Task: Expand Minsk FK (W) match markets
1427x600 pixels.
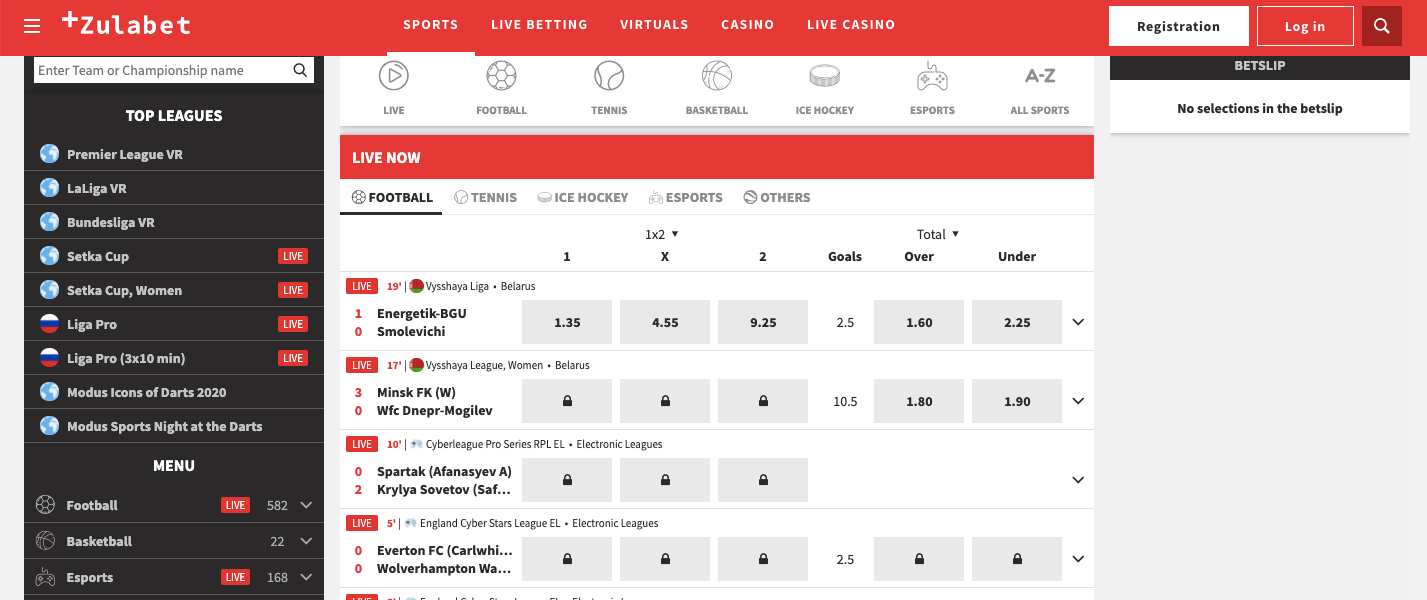Action: [x=1078, y=401]
